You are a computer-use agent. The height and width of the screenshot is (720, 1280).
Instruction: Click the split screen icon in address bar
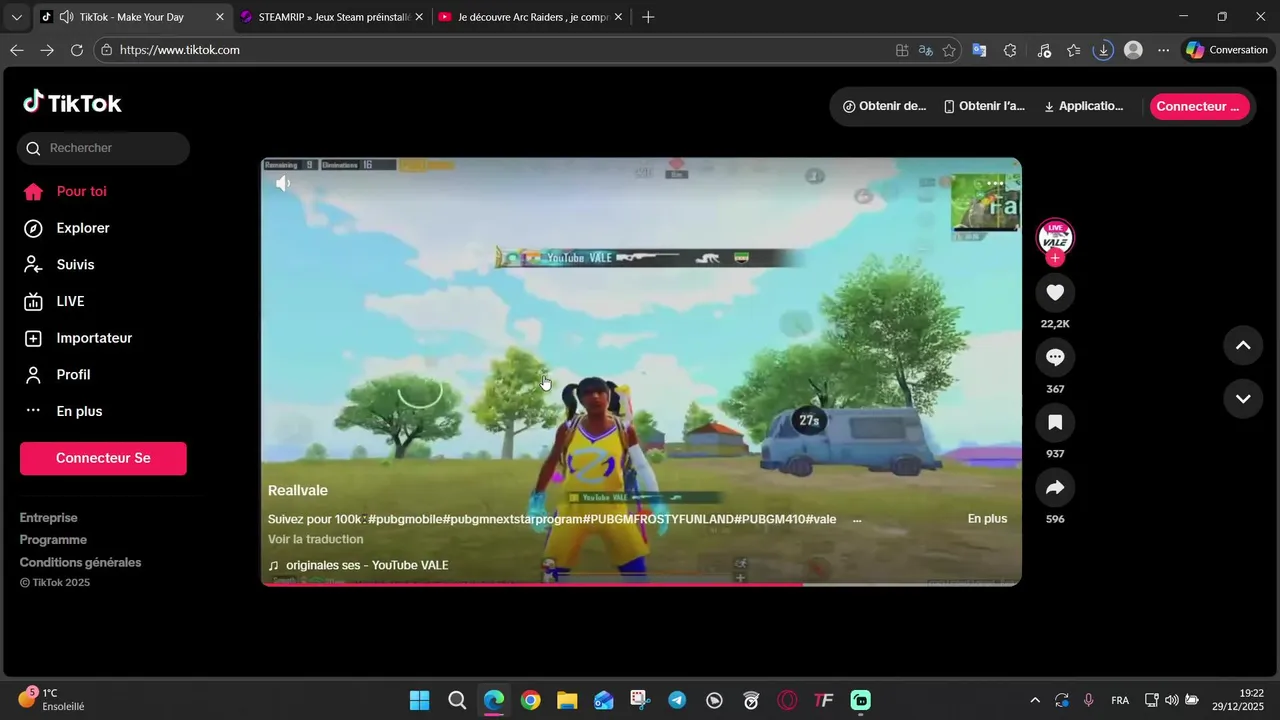[x=902, y=50]
